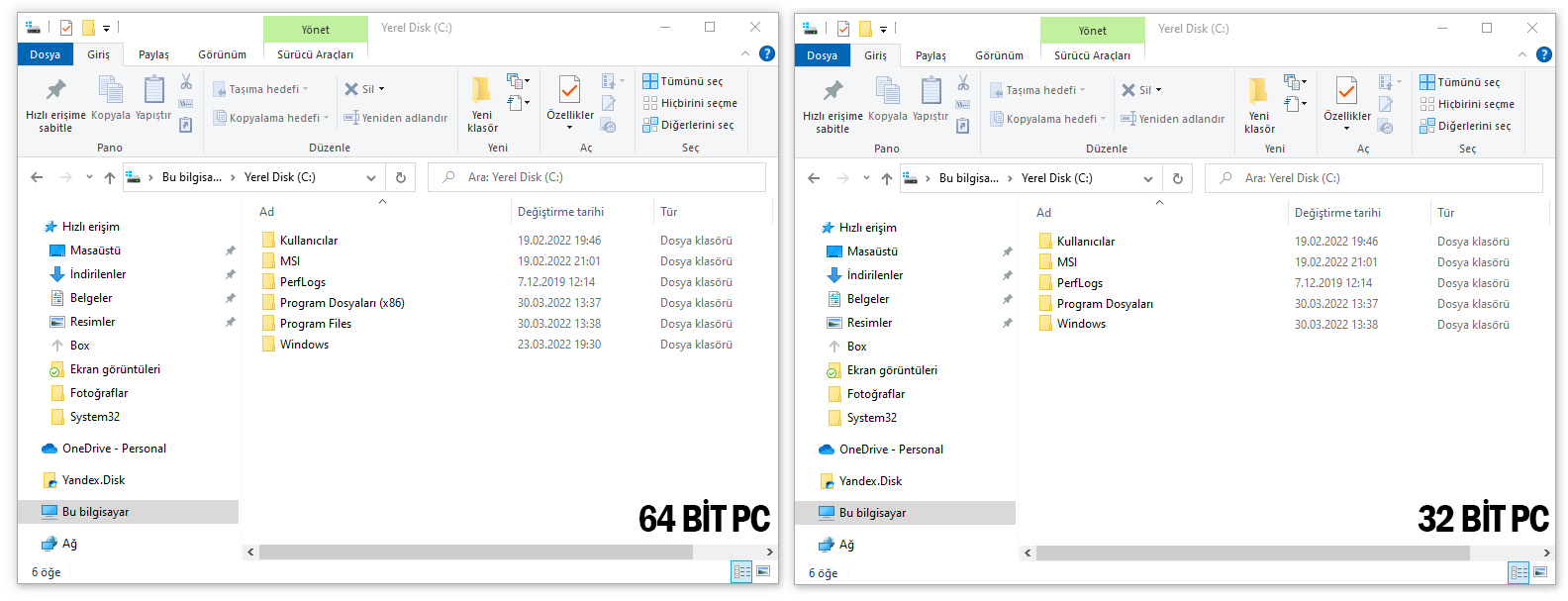
Task: Open the Görünüm tab in 64 BİT PC window
Action: coord(222,54)
